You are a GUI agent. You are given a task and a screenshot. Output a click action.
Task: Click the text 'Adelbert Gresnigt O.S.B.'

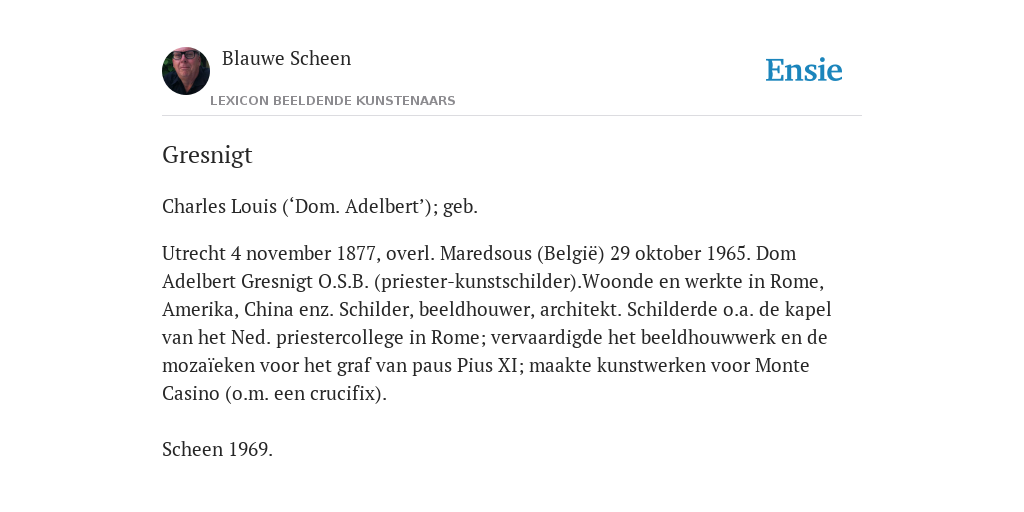pyautogui.click(x=265, y=281)
